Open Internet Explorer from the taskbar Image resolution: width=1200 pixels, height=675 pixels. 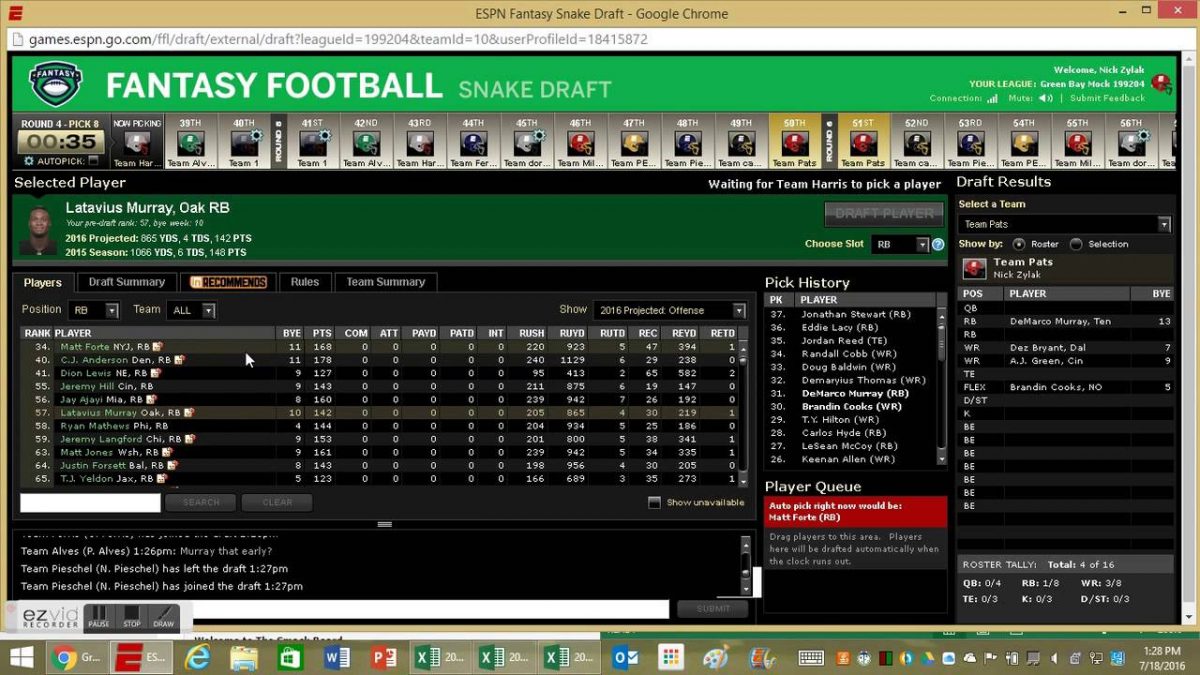pos(198,657)
